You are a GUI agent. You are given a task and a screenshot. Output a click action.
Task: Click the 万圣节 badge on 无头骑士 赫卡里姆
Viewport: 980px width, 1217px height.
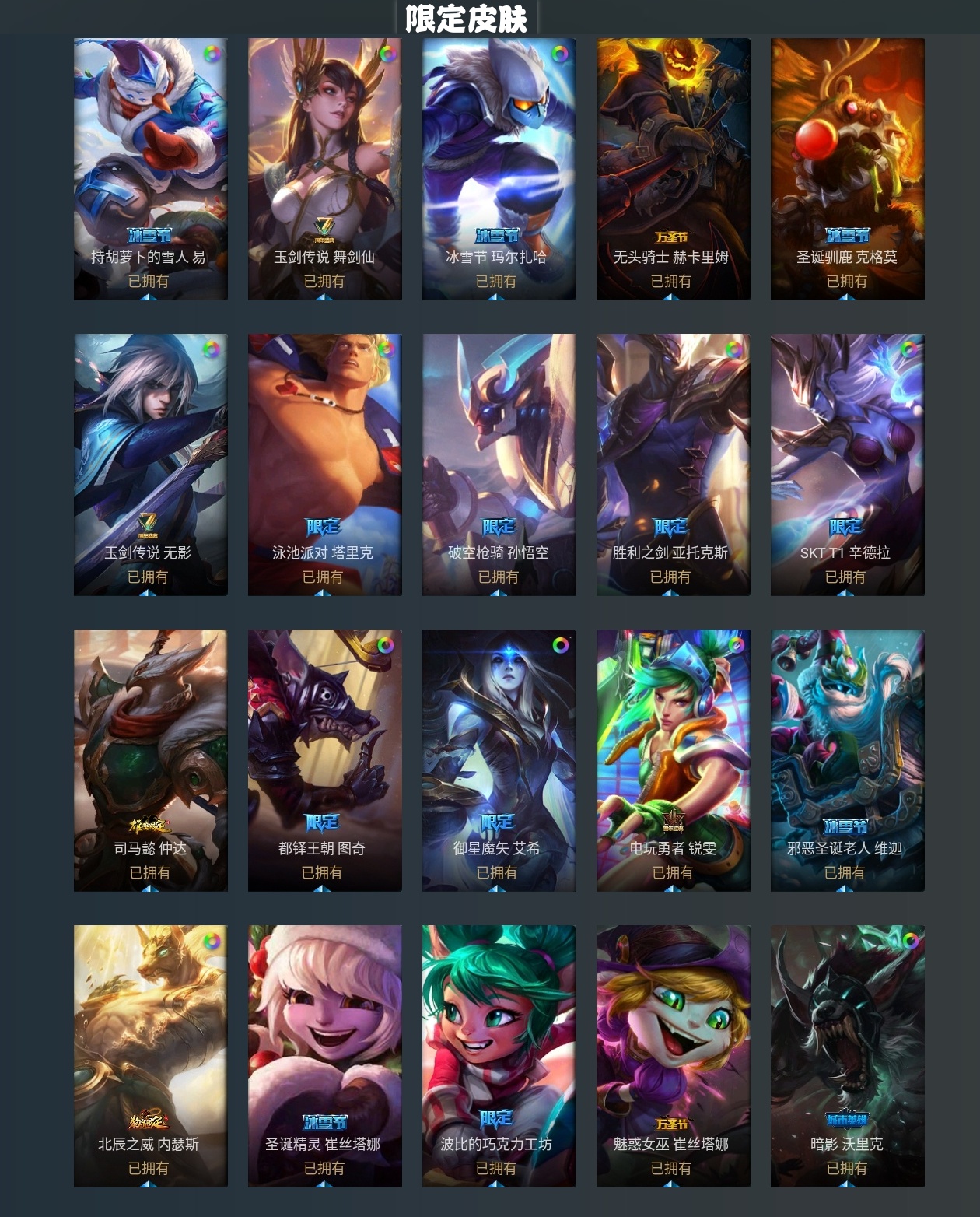tap(672, 236)
